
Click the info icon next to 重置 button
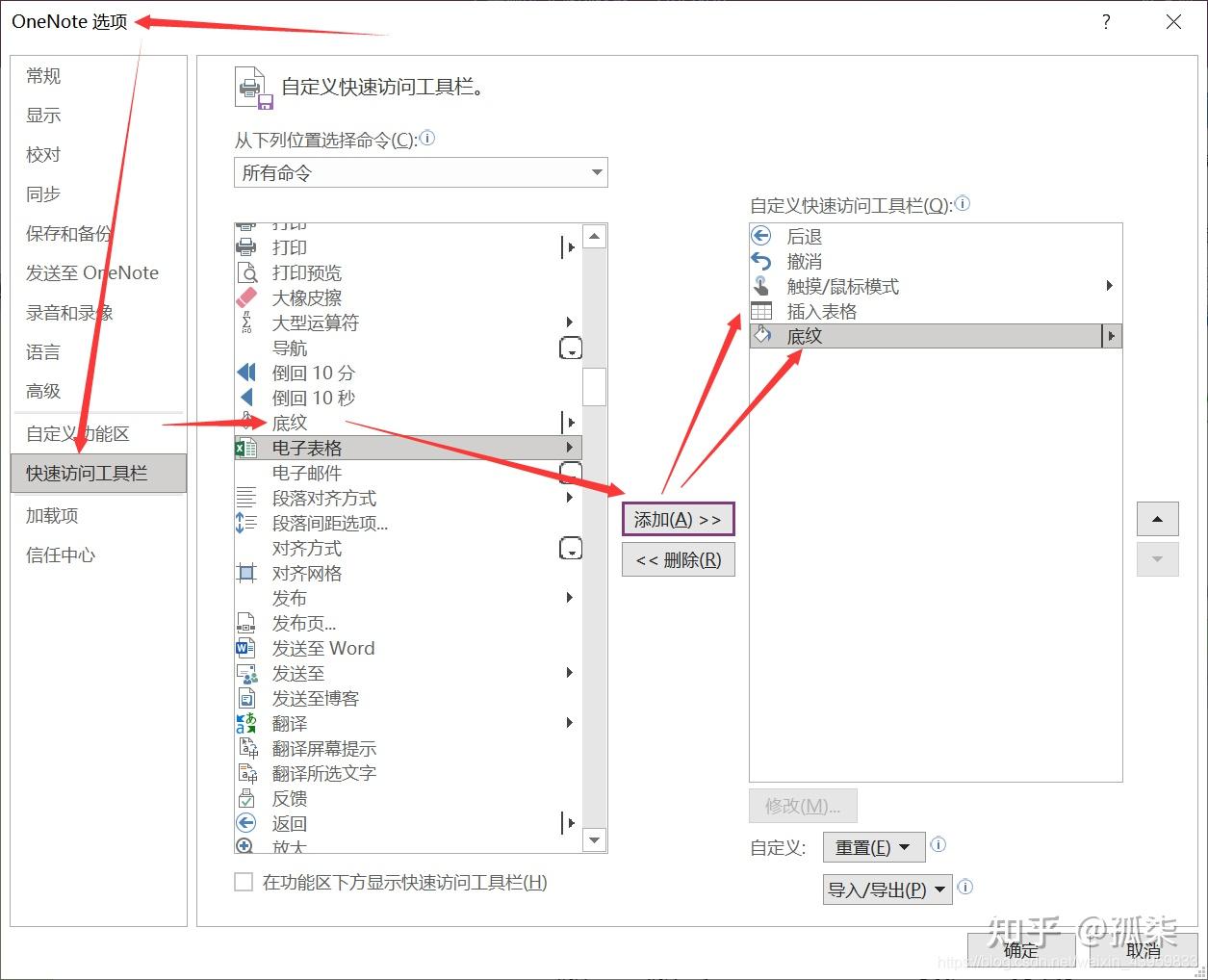click(x=938, y=845)
